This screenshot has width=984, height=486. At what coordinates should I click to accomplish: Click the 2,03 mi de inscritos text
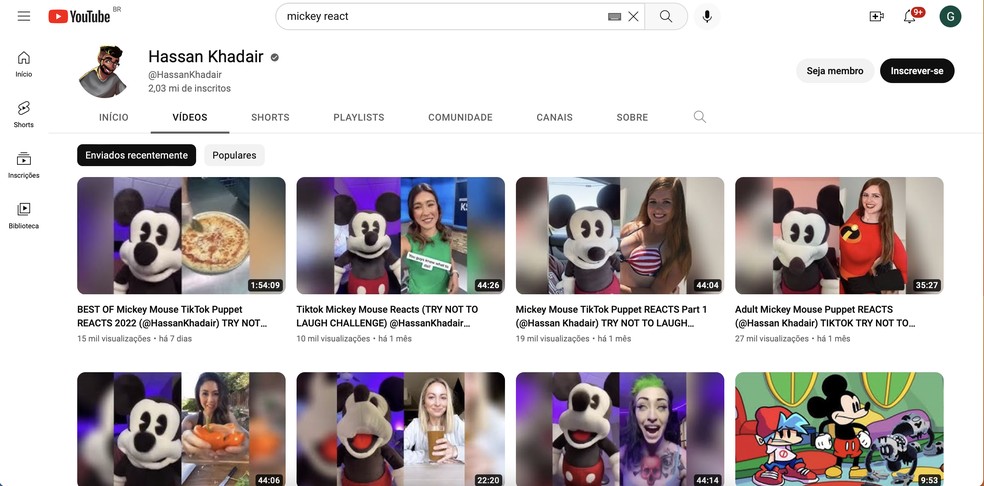pyautogui.click(x=190, y=89)
